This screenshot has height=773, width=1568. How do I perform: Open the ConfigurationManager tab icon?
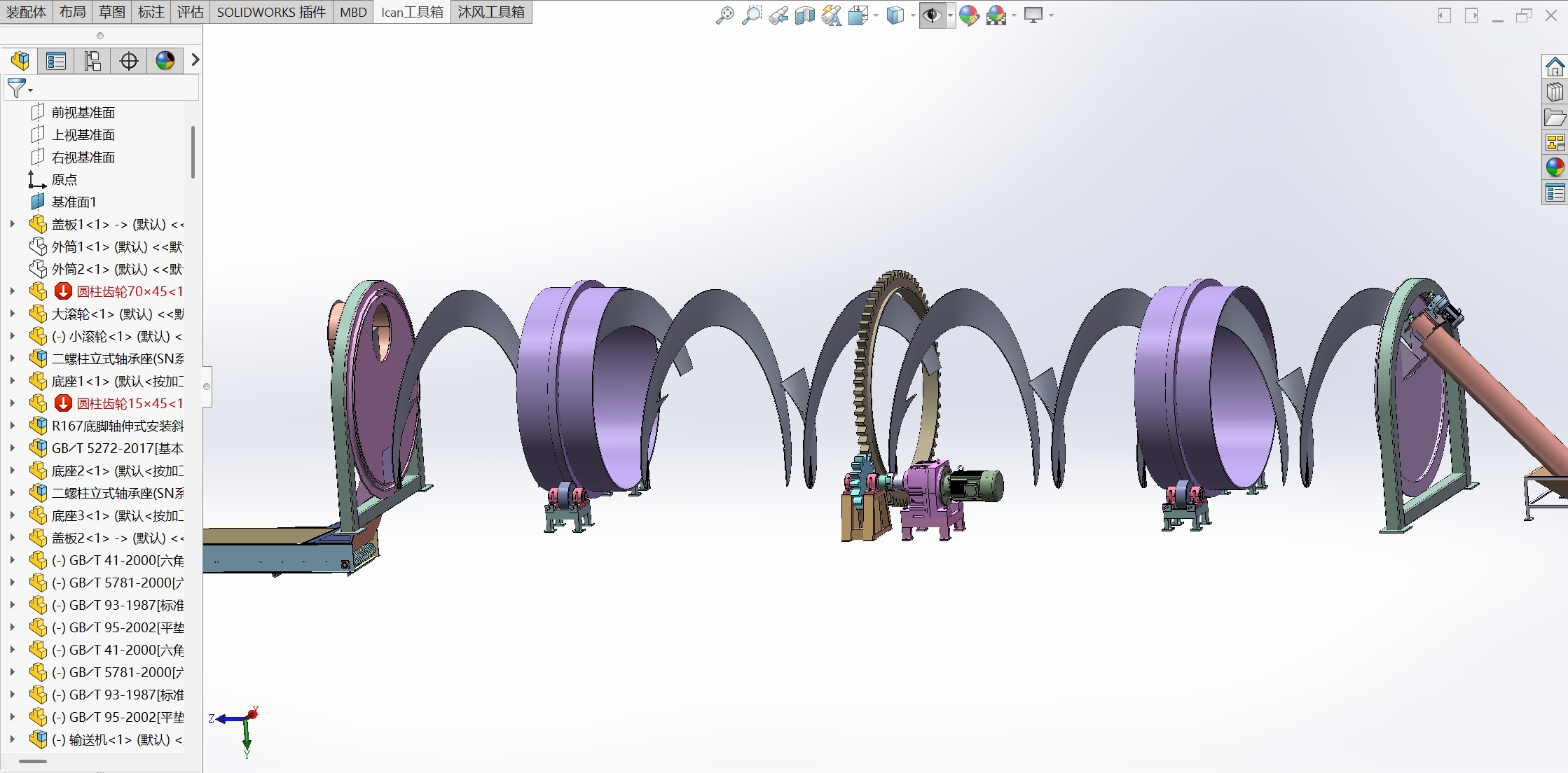92,61
